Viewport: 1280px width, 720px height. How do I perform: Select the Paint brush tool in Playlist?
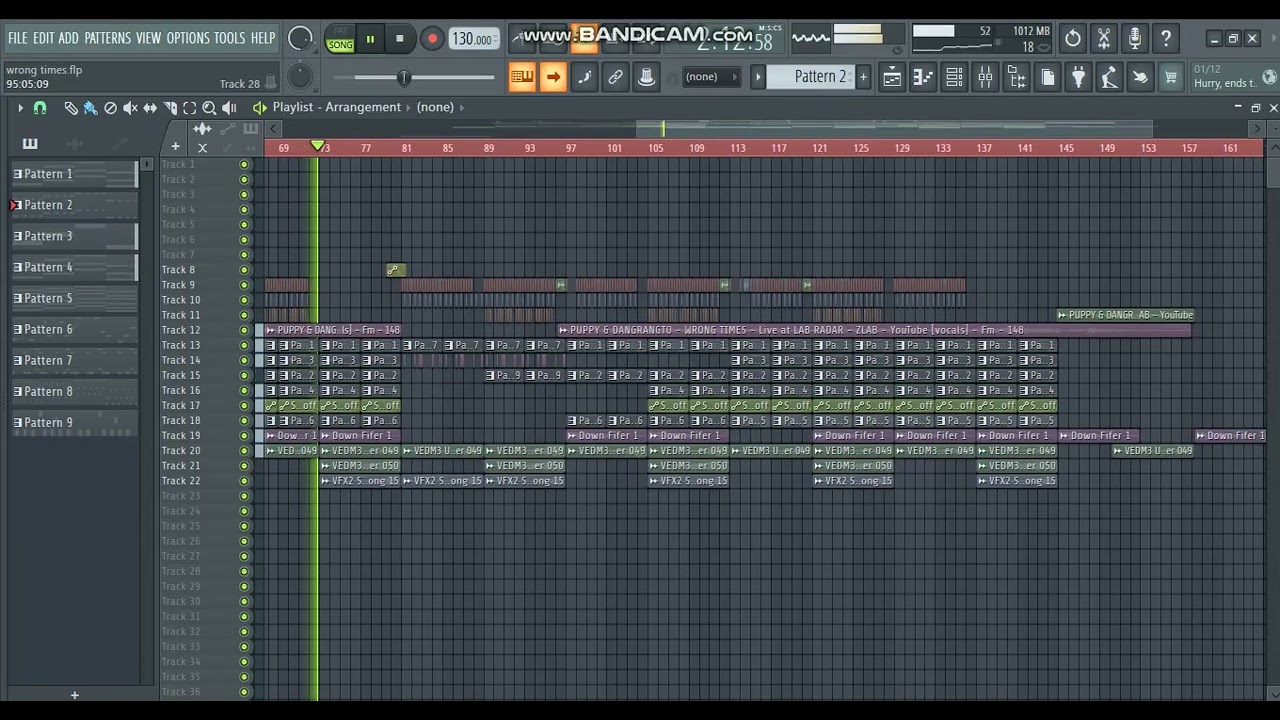pyautogui.click(x=90, y=107)
